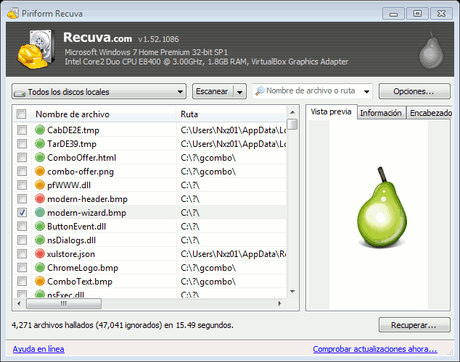Sort by the 'Nombre de archivo' column header
Image resolution: width=460 pixels, height=362 pixels.
click(103, 114)
